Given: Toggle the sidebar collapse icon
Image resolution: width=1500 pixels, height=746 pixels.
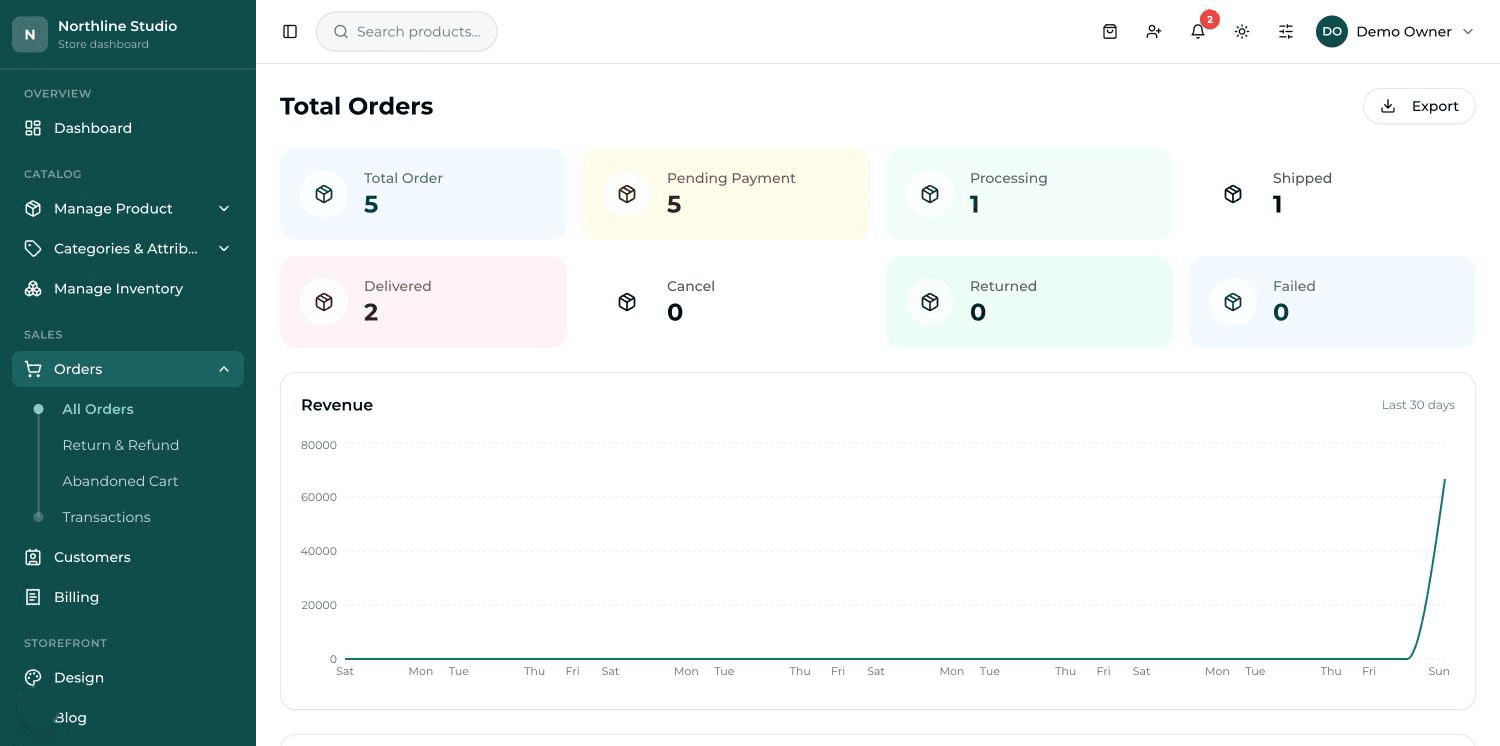Looking at the screenshot, I should pyautogui.click(x=290, y=32).
